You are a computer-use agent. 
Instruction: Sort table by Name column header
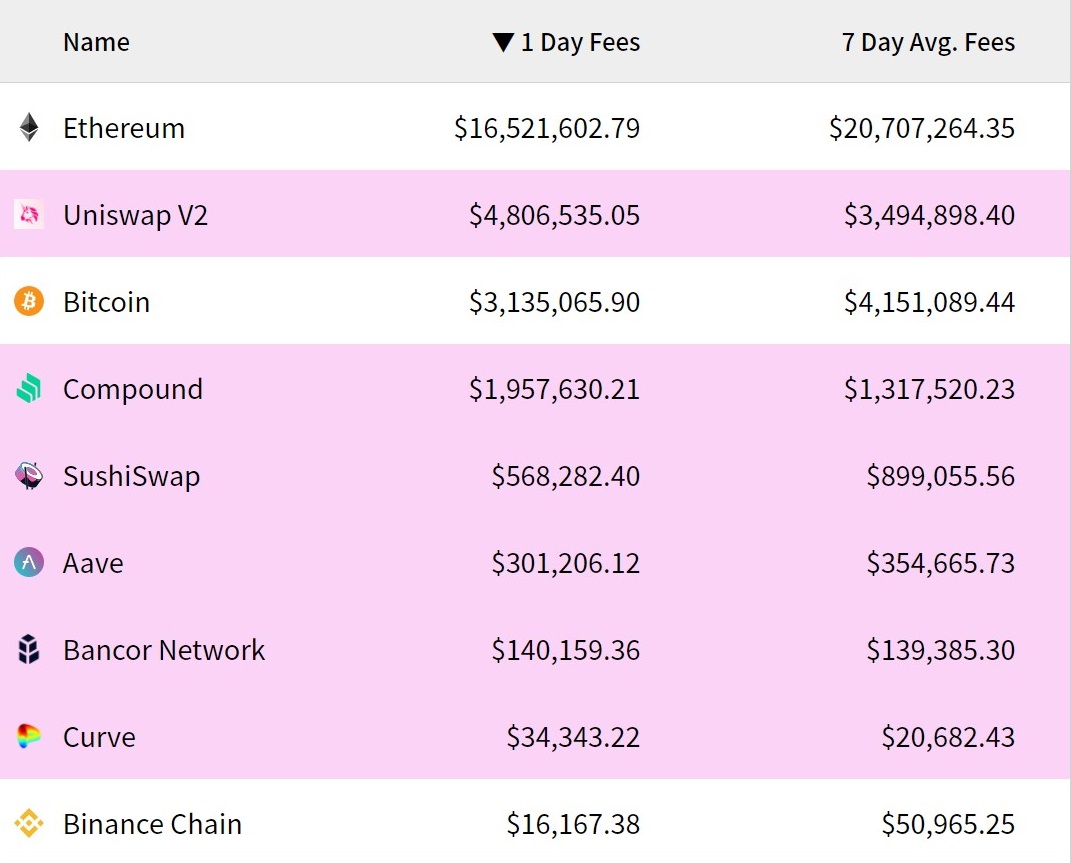tap(96, 43)
